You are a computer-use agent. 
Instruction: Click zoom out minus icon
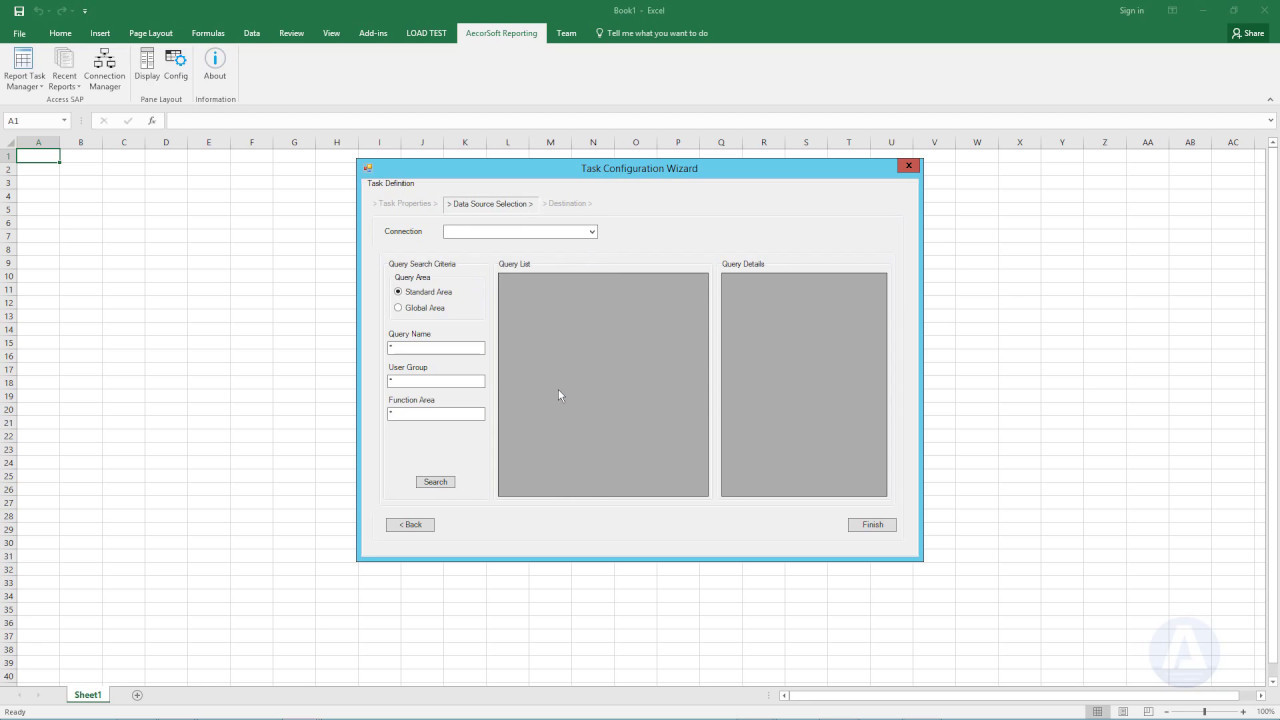pyautogui.click(x=1166, y=712)
